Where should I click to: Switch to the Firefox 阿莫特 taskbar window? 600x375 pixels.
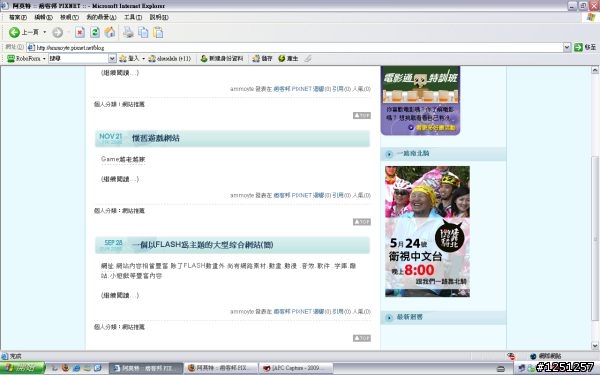[221, 368]
